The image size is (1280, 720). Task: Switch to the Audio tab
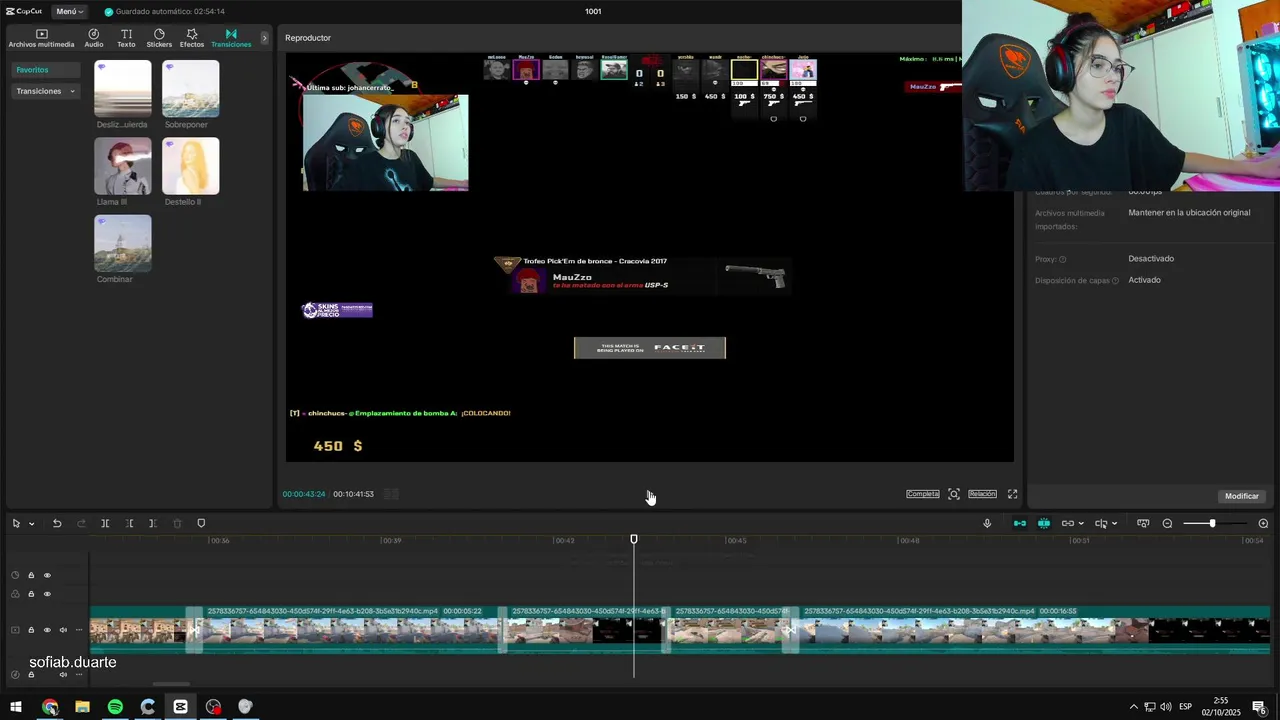point(94,38)
